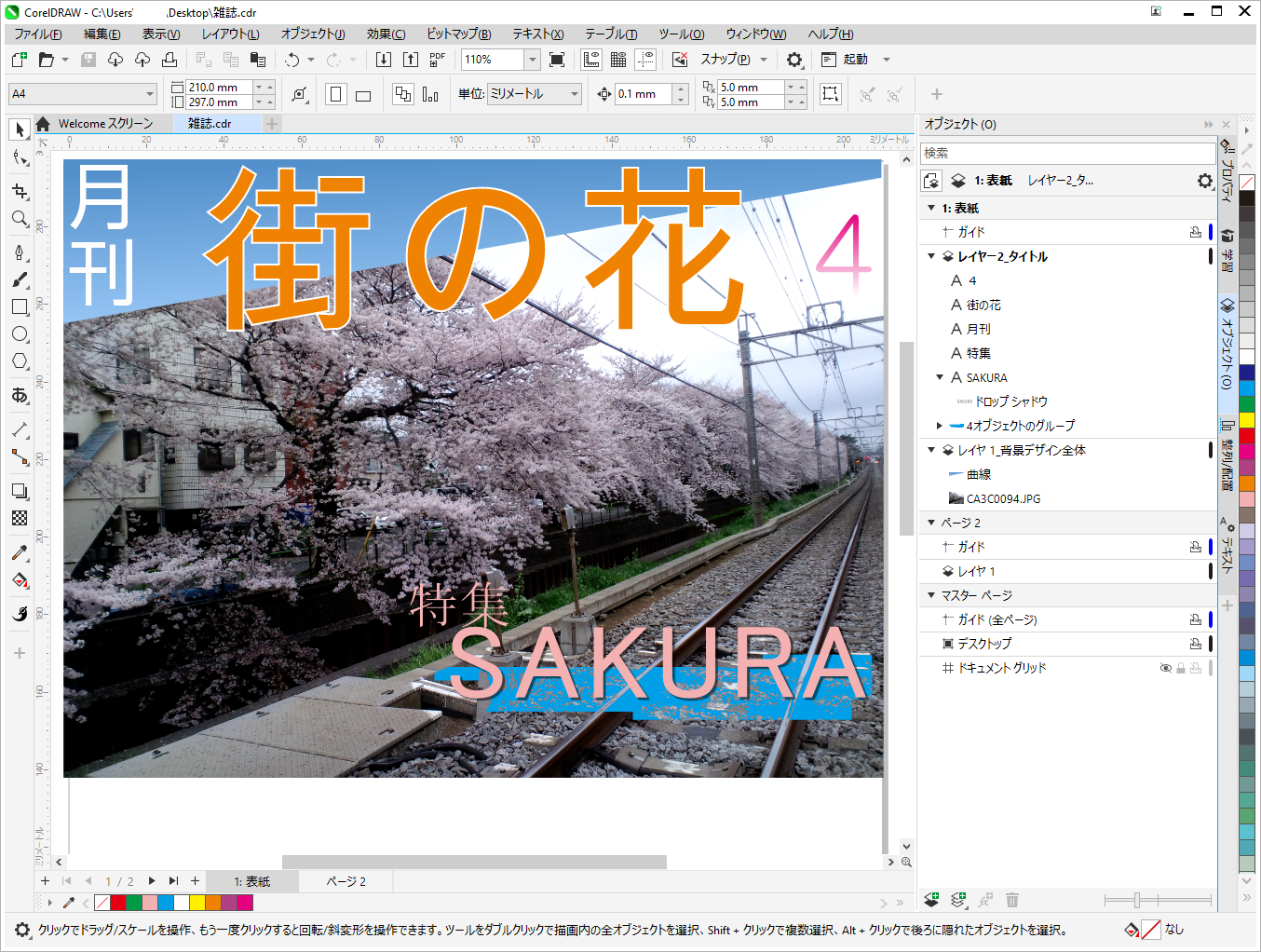Toggle portrait page orientation button
Viewport: 1261px width, 952px height.
click(337, 94)
